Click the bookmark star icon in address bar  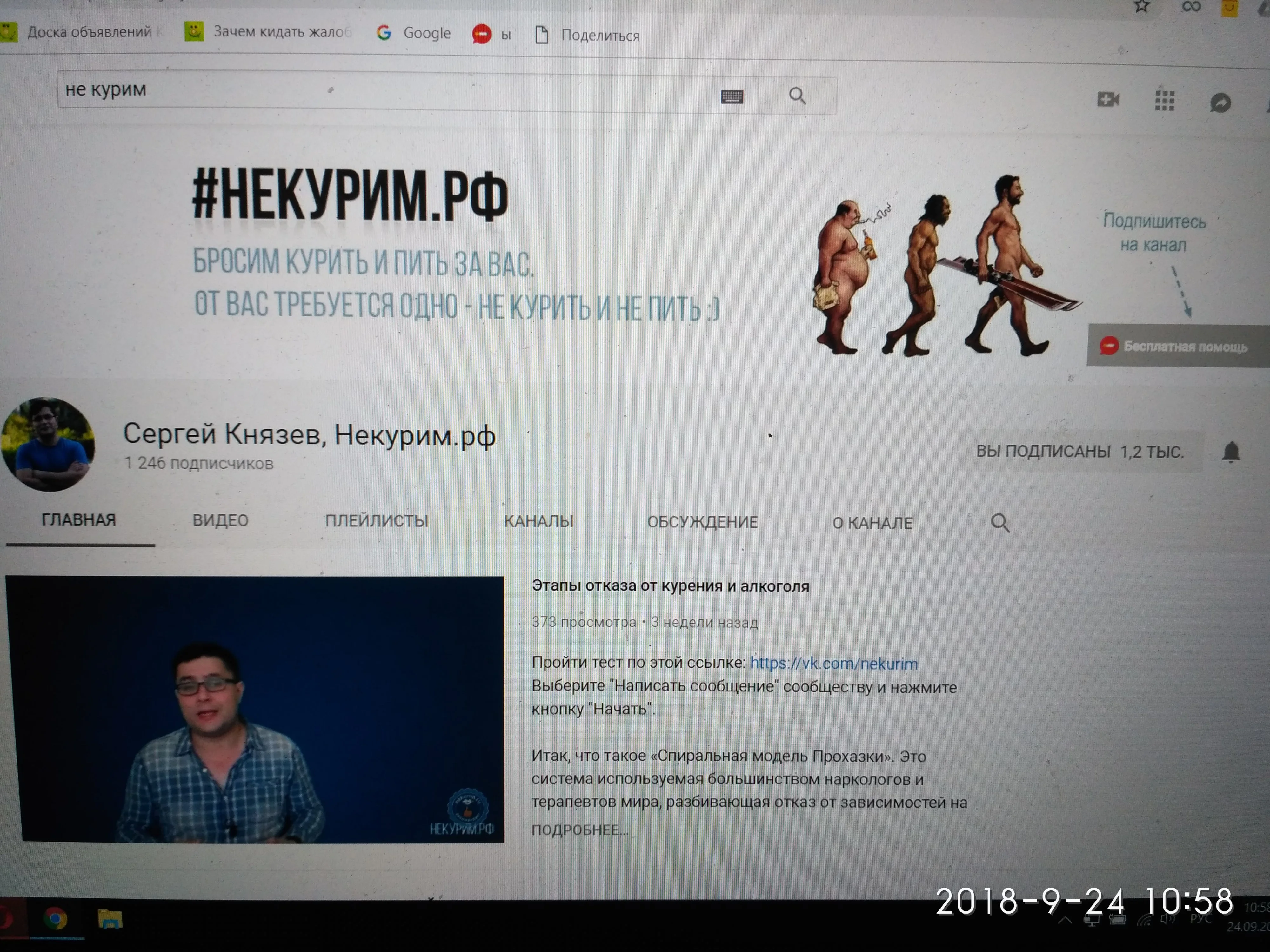point(1141,6)
